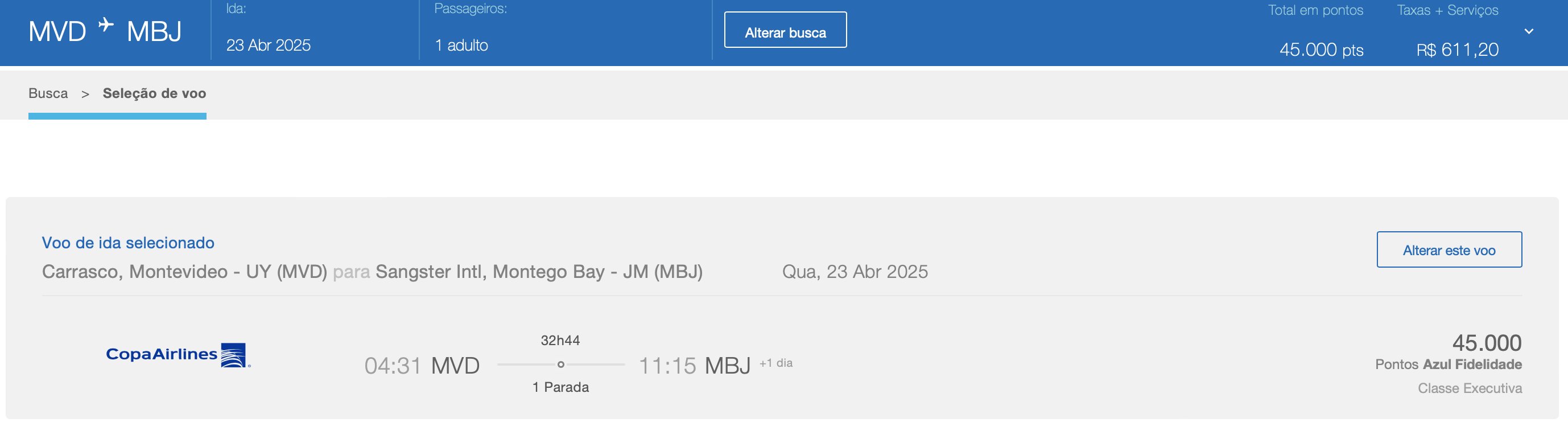Click the MBJ destination code in header
1568x426 pixels.
154,32
